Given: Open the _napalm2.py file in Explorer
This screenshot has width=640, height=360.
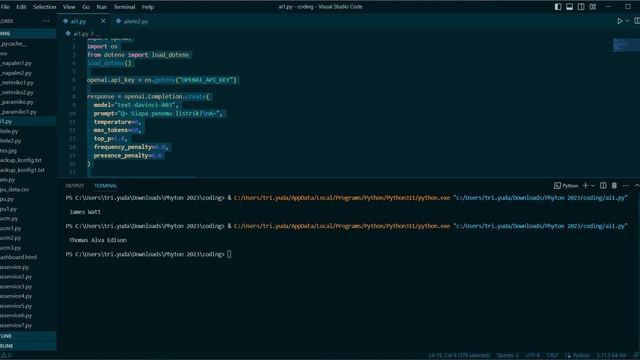Looking at the screenshot, I should tap(16, 73).
